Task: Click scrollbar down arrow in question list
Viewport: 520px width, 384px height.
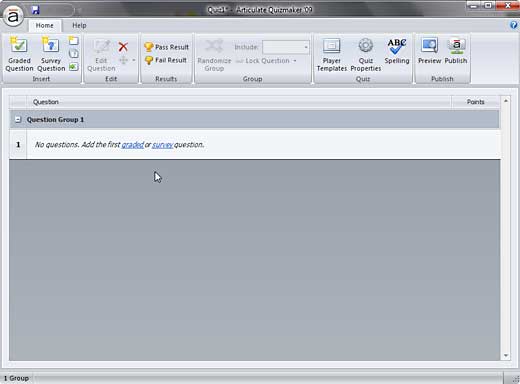Action: [506, 356]
